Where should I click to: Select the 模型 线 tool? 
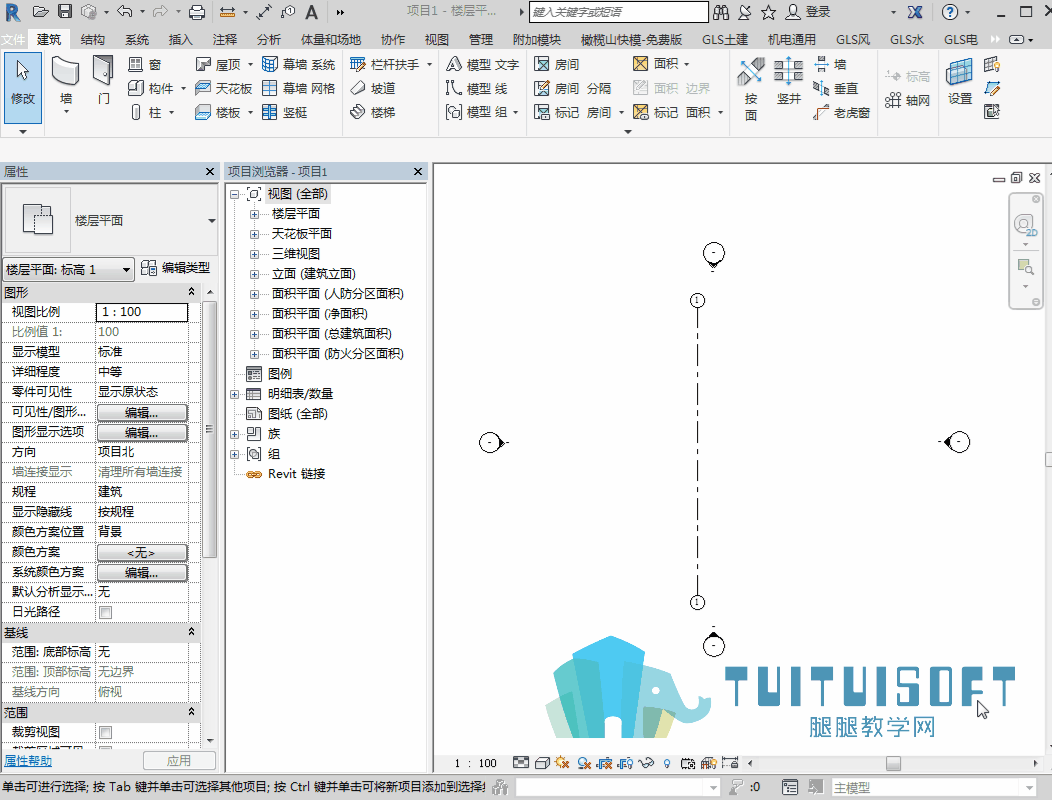click(x=476, y=88)
